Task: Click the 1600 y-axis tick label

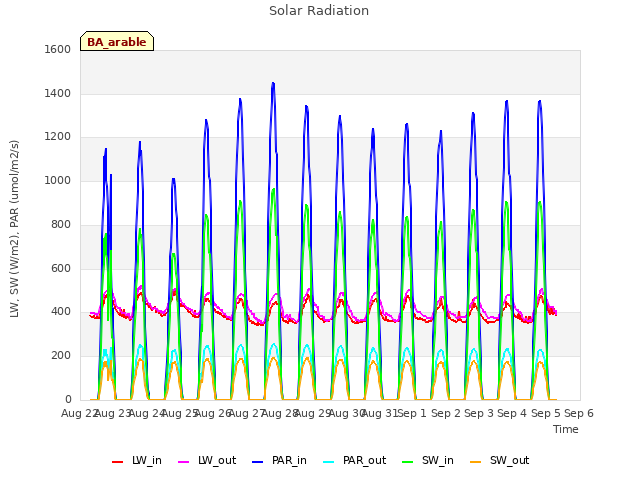Action: point(58,49)
